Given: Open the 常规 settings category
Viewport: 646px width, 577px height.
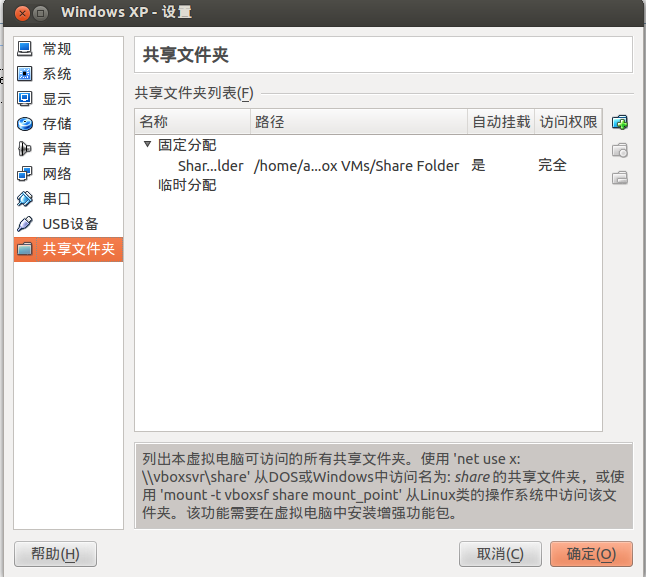Looking at the screenshot, I should point(56,49).
